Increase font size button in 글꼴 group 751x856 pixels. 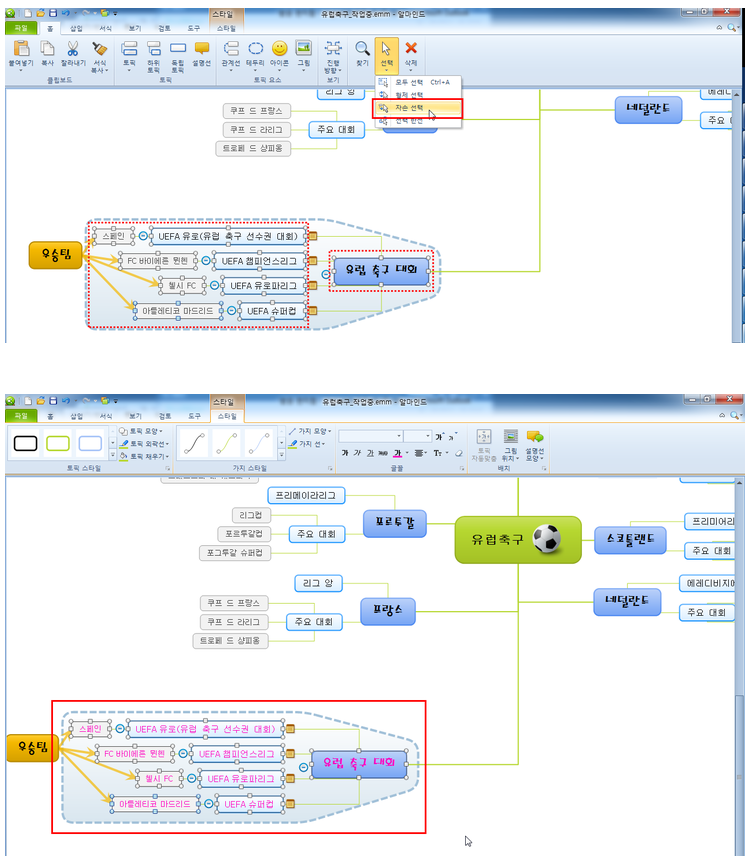tap(439, 437)
